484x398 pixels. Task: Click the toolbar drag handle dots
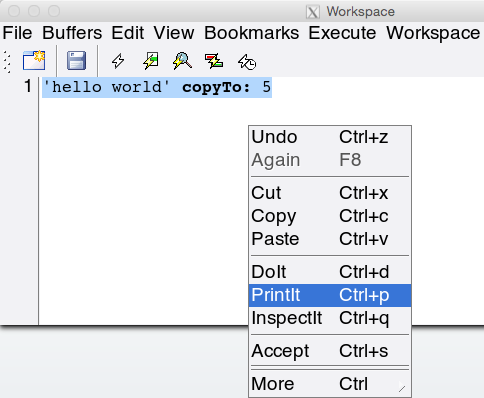pos(8,61)
